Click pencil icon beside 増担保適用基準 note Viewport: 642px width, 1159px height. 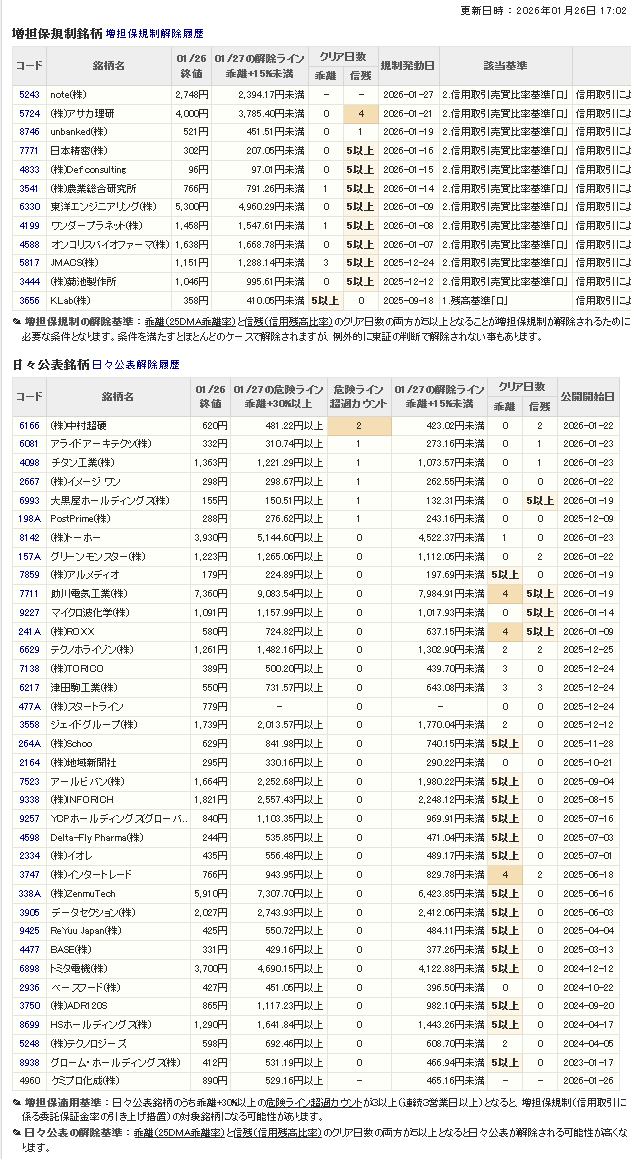17,1101
